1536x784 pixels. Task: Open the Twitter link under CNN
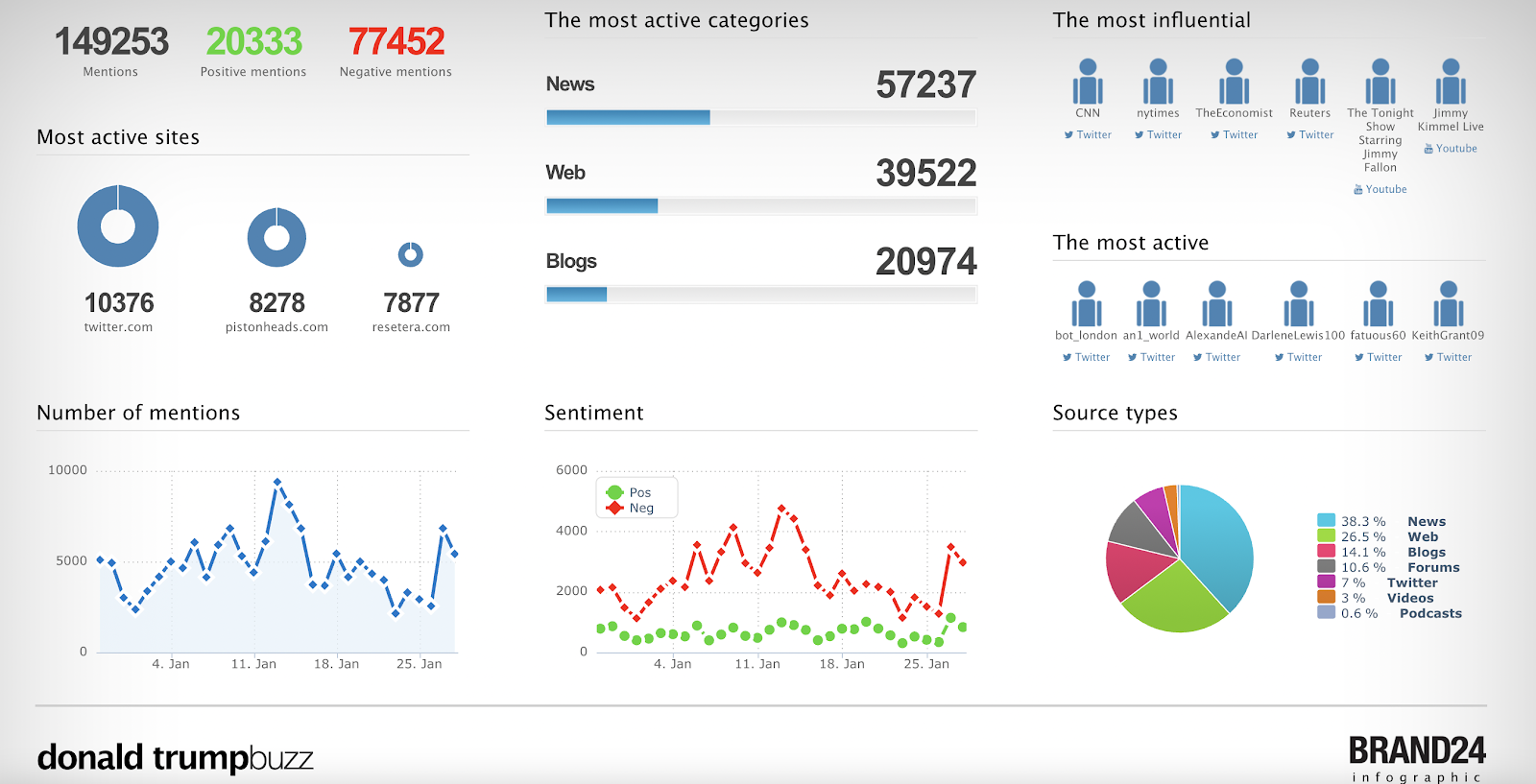1088,135
